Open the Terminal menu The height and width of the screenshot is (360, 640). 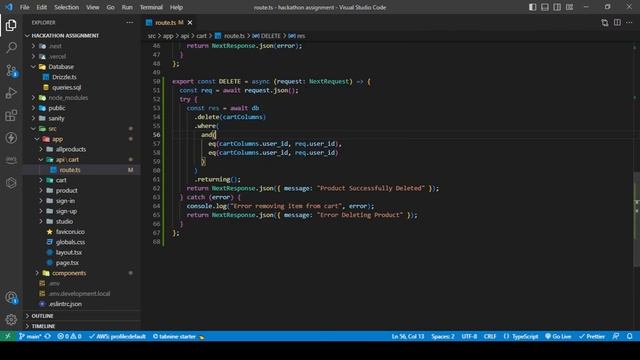(x=151, y=7)
